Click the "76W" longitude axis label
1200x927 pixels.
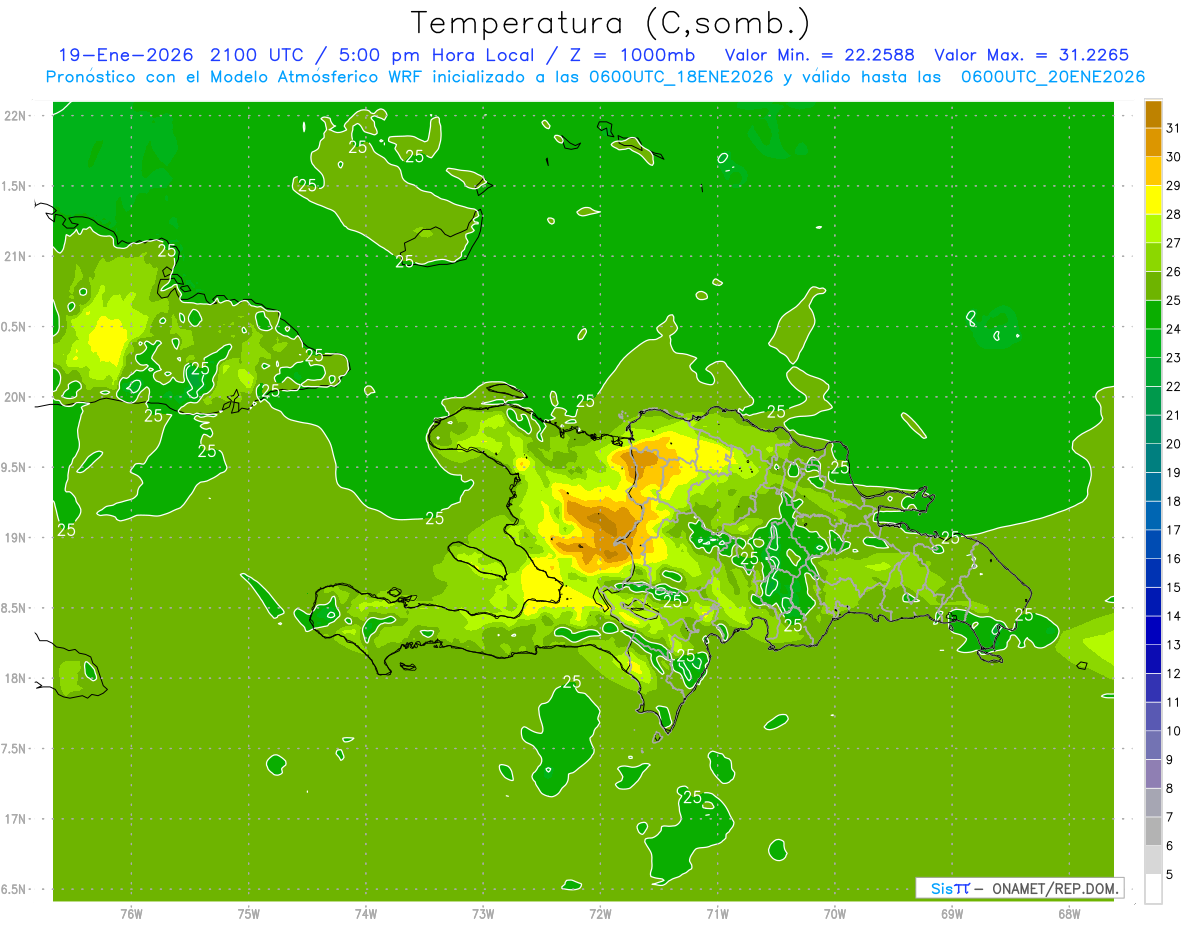(131, 913)
